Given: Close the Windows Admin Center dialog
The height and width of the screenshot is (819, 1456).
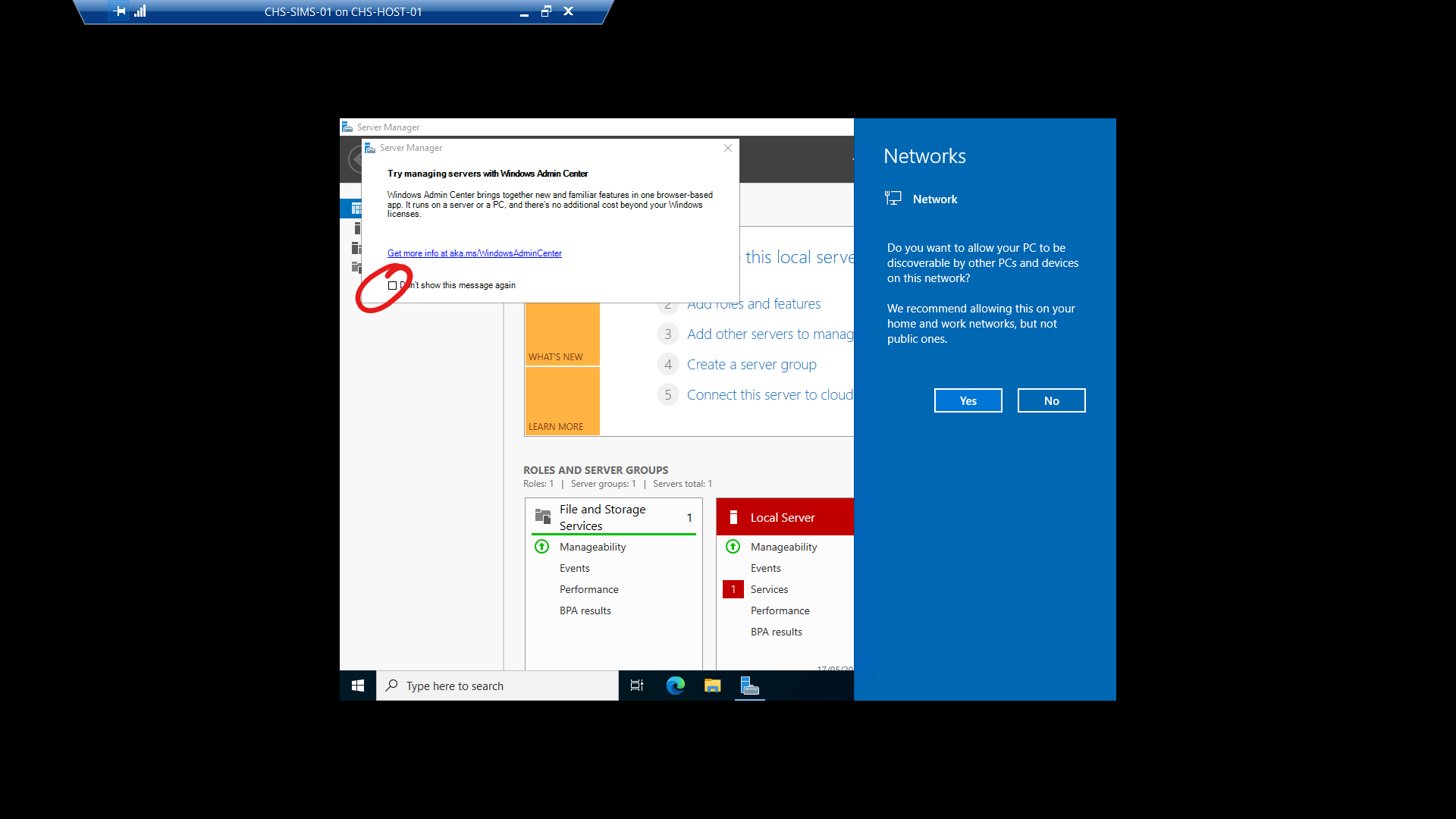Looking at the screenshot, I should (x=728, y=148).
